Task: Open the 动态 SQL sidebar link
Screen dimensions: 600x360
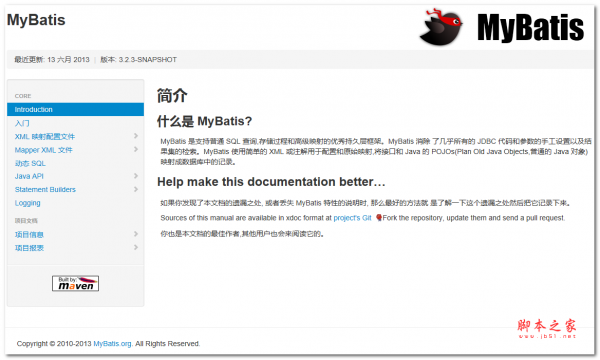Action: (30, 163)
